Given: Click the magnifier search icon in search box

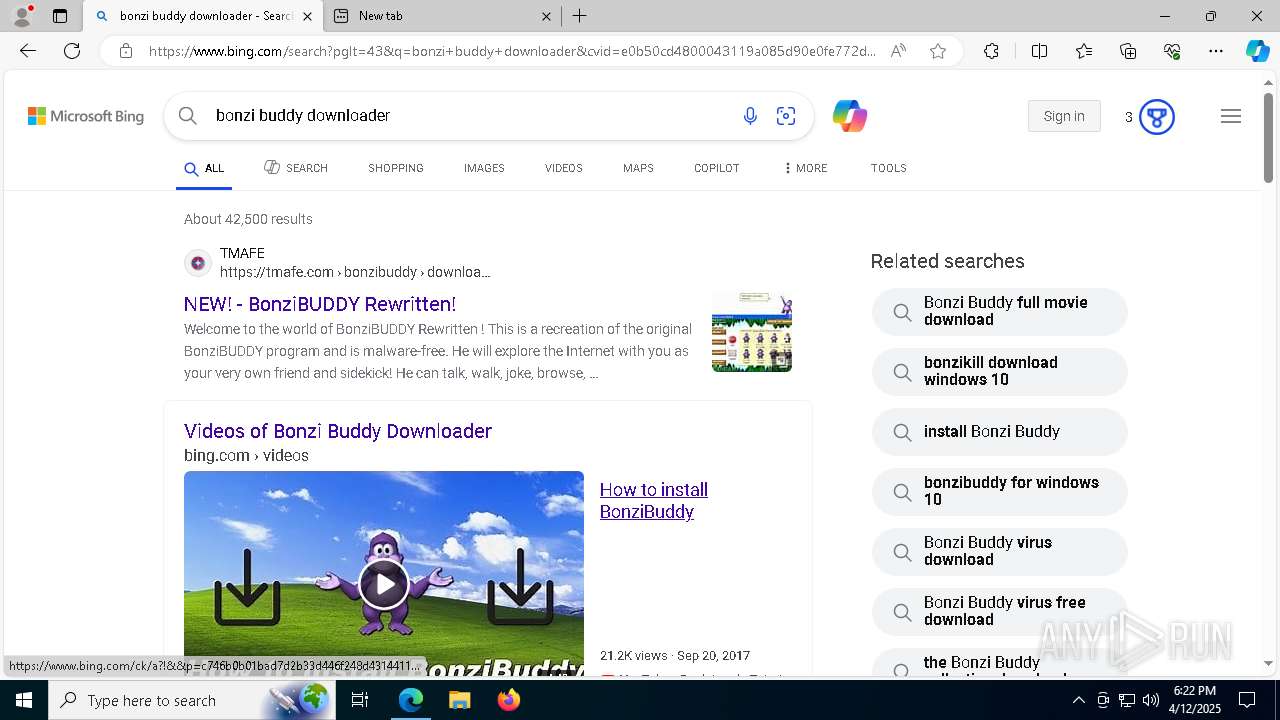Looking at the screenshot, I should point(188,116).
